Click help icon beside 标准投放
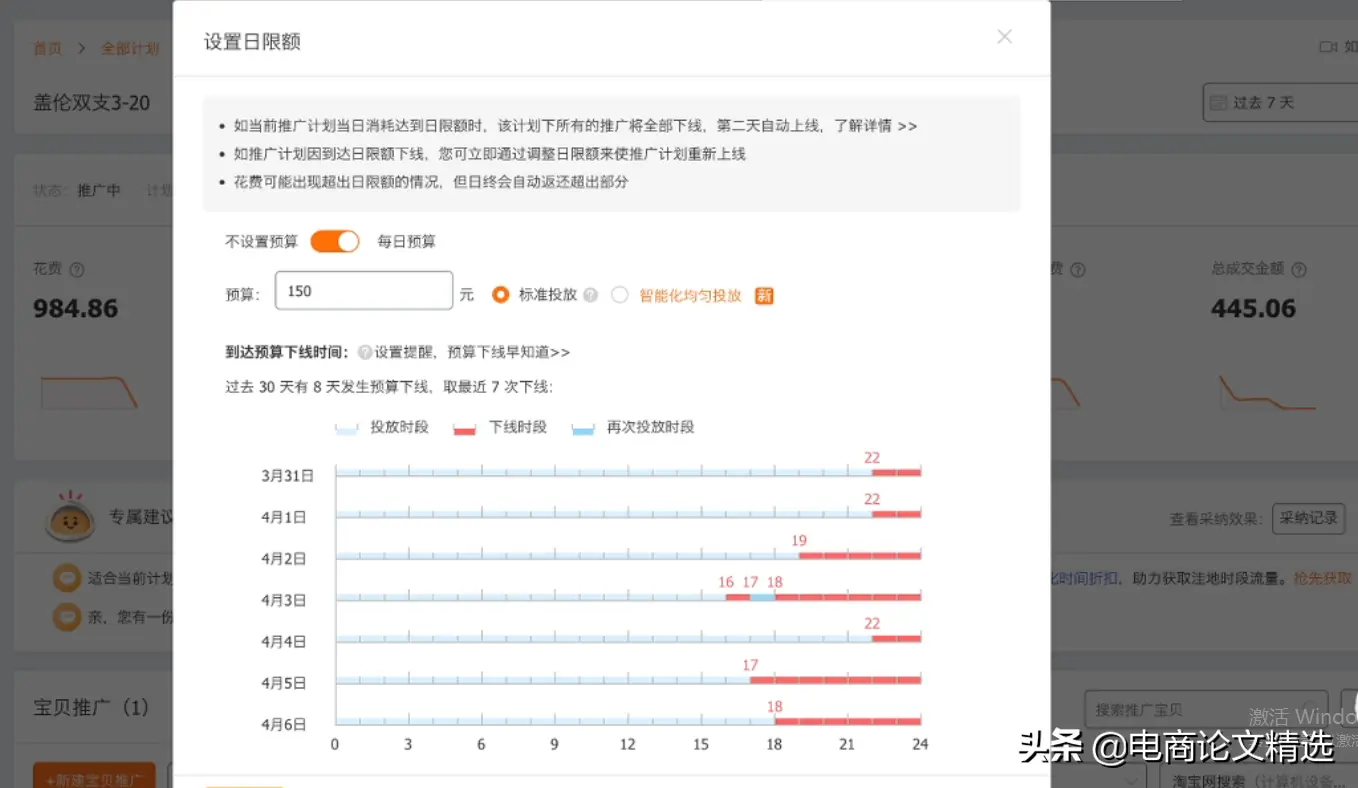This screenshot has width=1358, height=788. (x=591, y=295)
